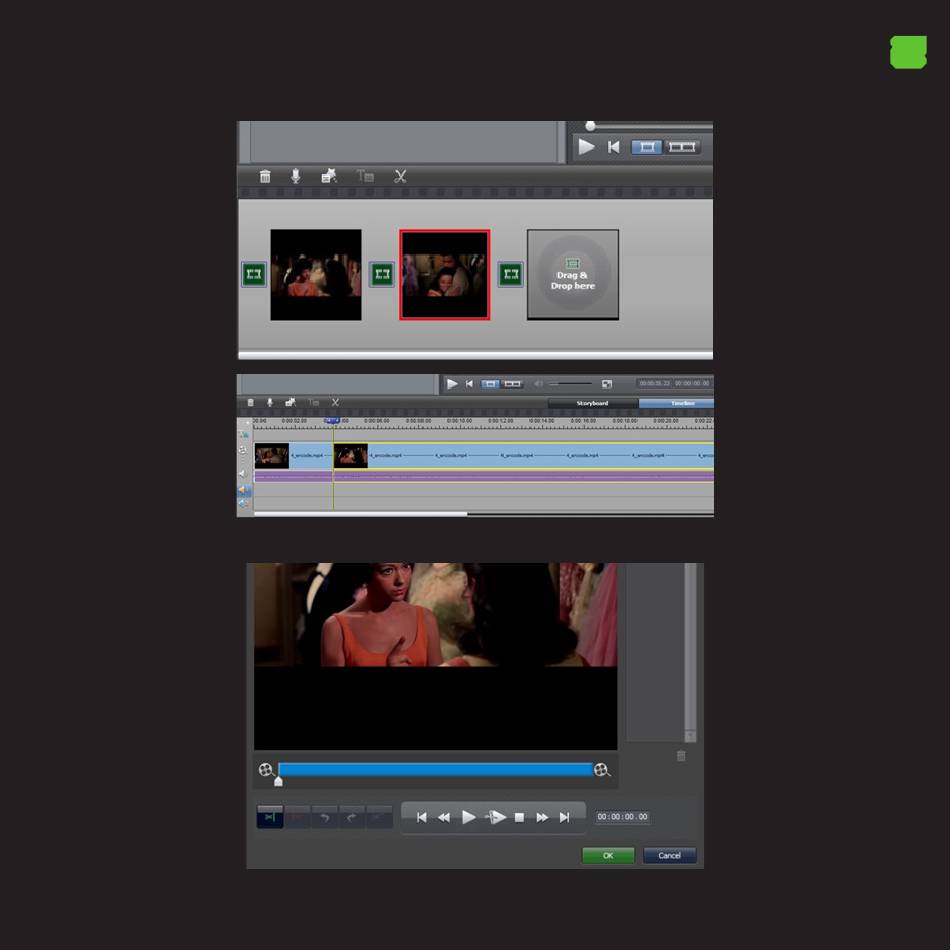Open add media icon in storyboard toolbar
950x950 pixels.
[328, 176]
